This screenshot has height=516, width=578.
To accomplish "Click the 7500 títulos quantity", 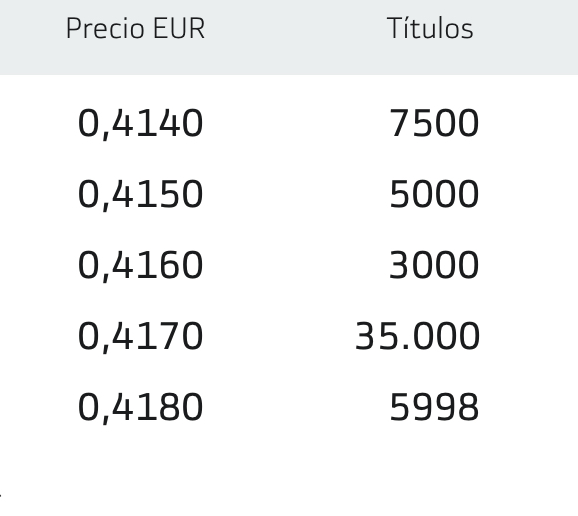I will [x=434, y=123].
